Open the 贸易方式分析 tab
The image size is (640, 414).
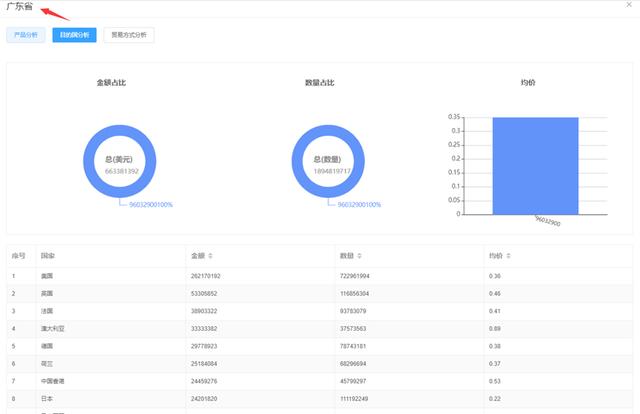coord(129,35)
